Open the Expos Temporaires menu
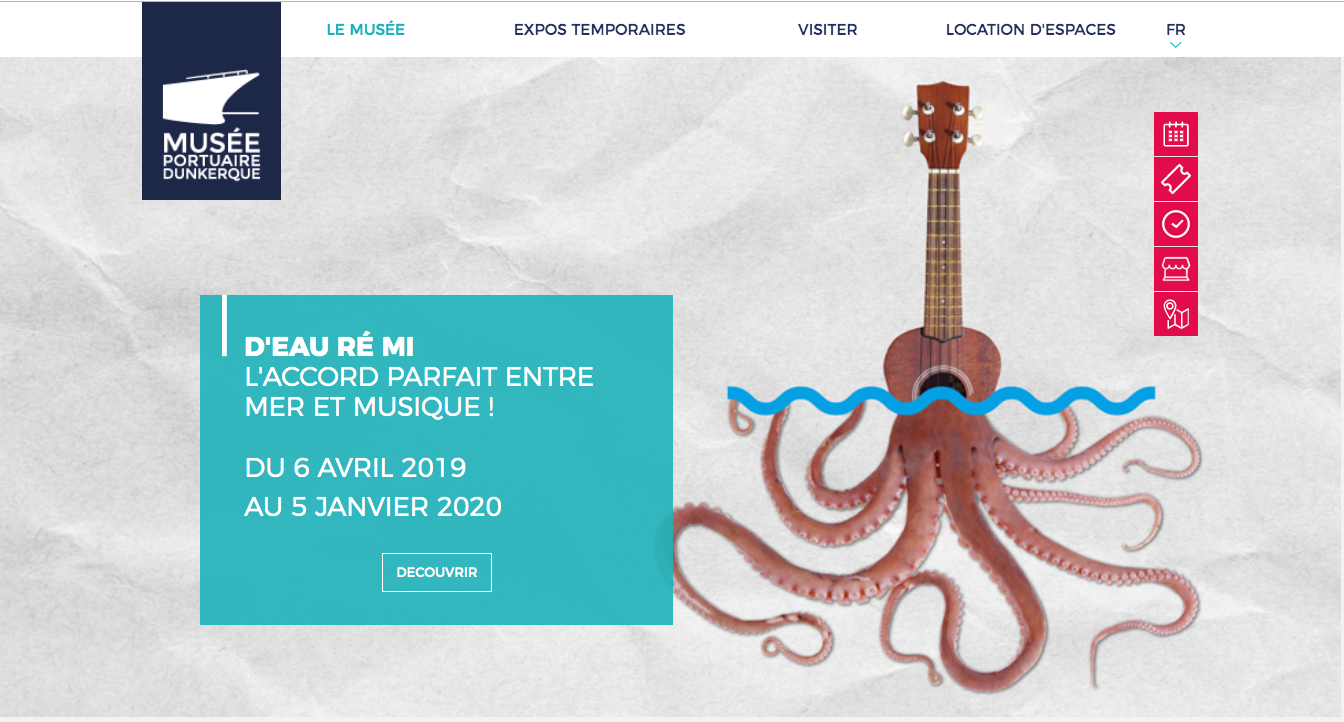 pyautogui.click(x=600, y=30)
